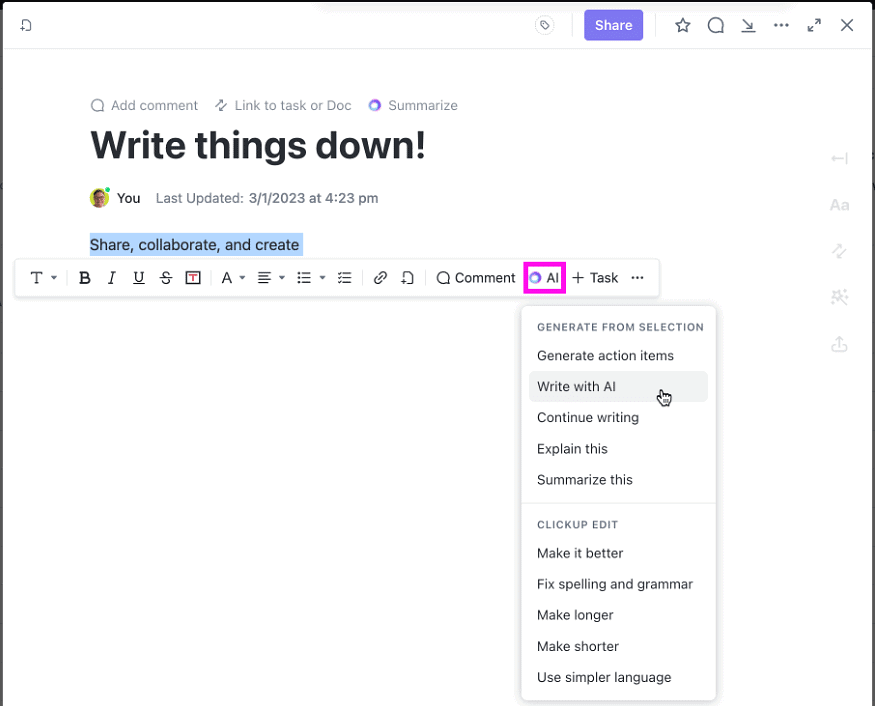Click the 'Write things down!' title
Image resolution: width=875 pixels, height=706 pixels.
[258, 145]
